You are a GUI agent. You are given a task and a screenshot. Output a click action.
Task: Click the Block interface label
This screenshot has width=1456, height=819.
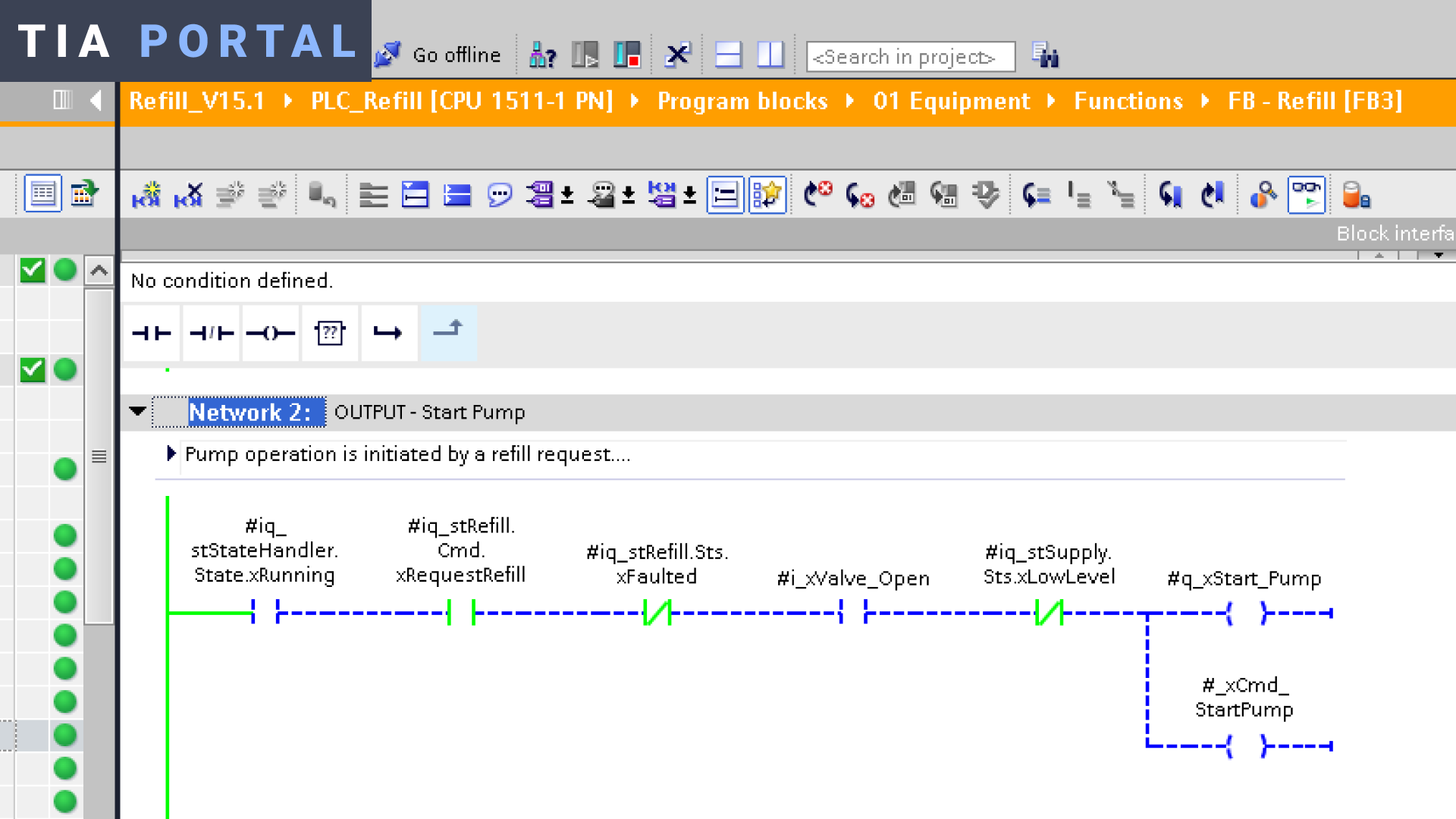point(1395,234)
